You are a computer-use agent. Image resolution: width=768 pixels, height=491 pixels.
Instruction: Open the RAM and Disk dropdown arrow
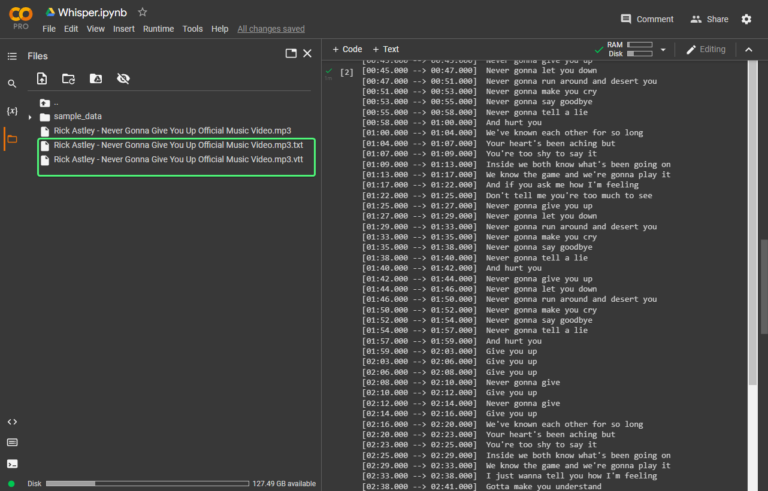664,49
